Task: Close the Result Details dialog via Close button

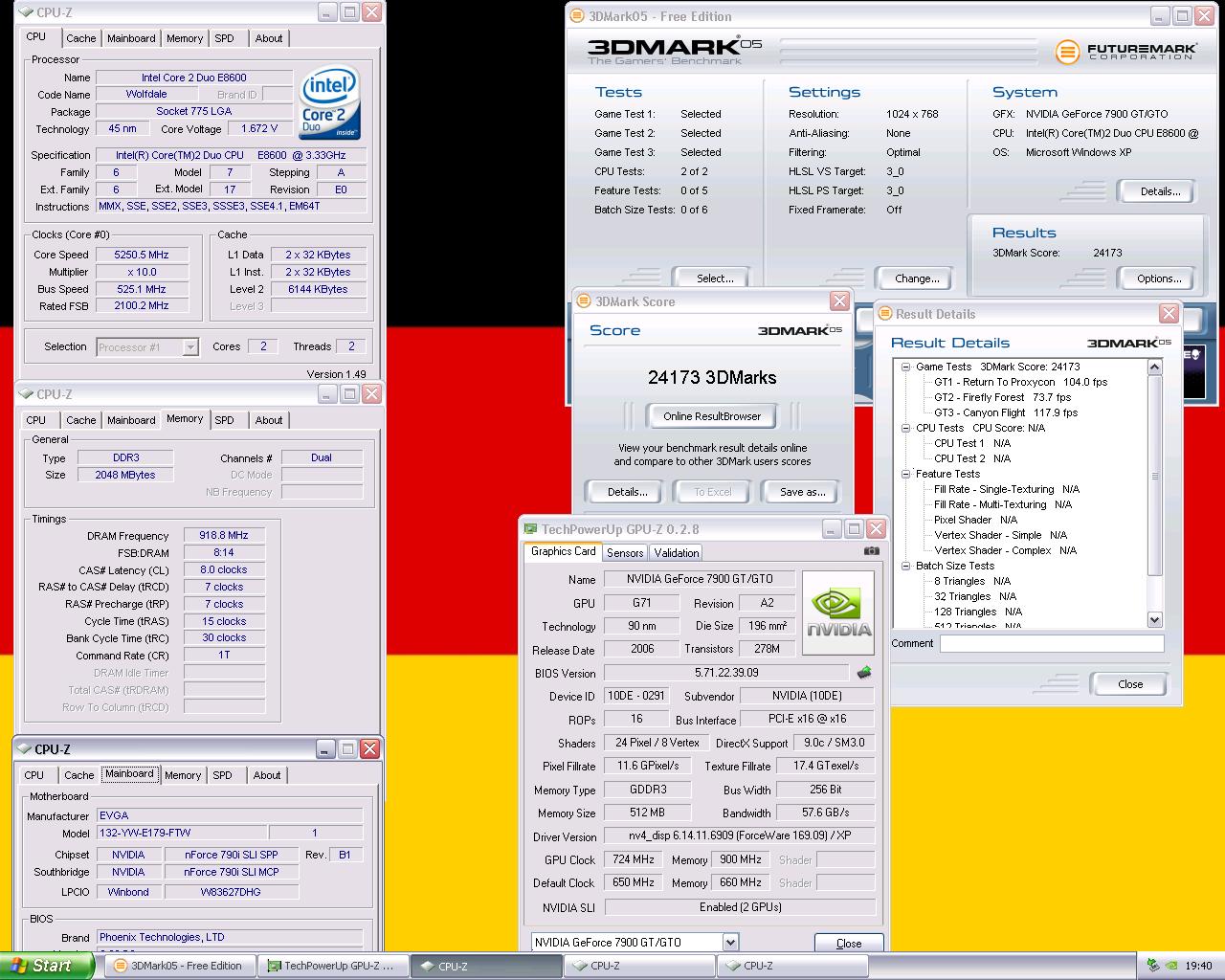Action: click(x=1130, y=684)
